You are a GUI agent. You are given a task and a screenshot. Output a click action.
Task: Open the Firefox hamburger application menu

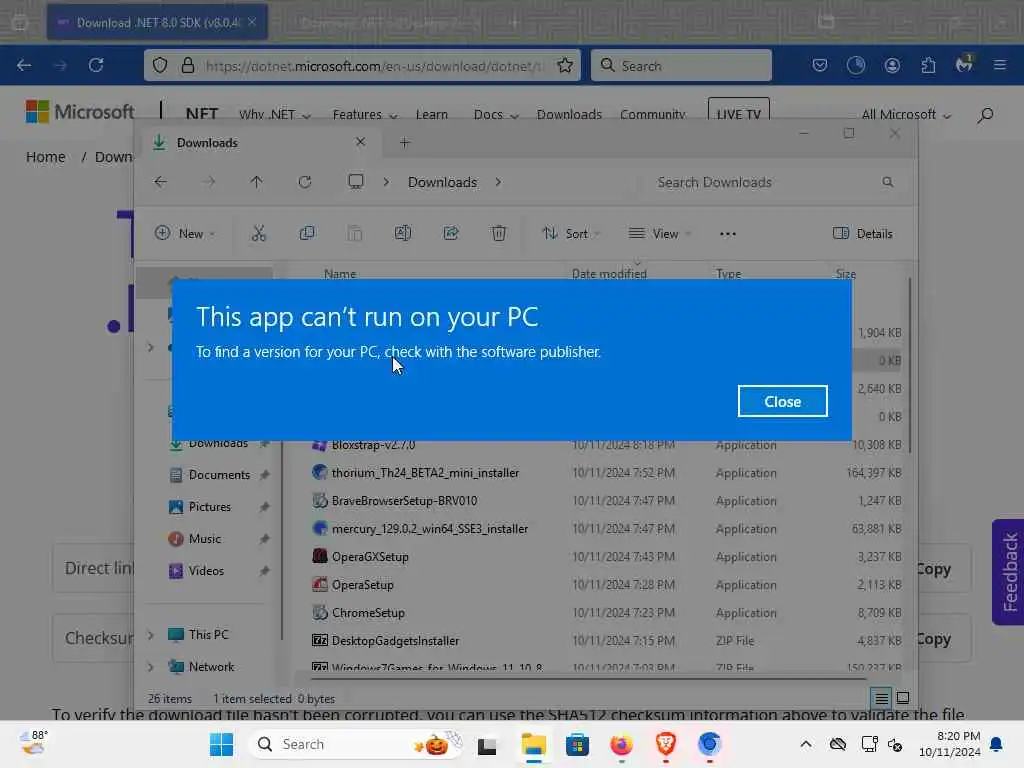pyautogui.click(x=999, y=65)
